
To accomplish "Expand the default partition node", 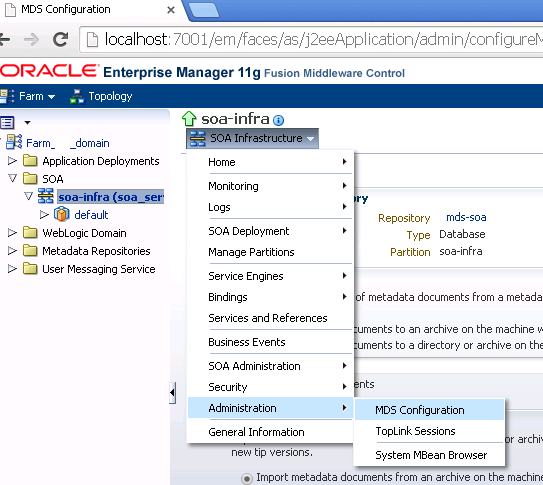I will pos(44,215).
